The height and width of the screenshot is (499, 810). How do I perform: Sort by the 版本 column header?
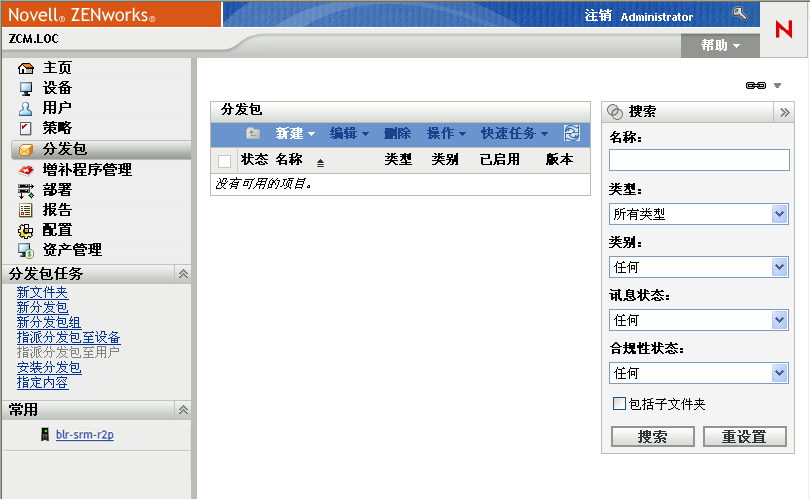[x=559, y=159]
